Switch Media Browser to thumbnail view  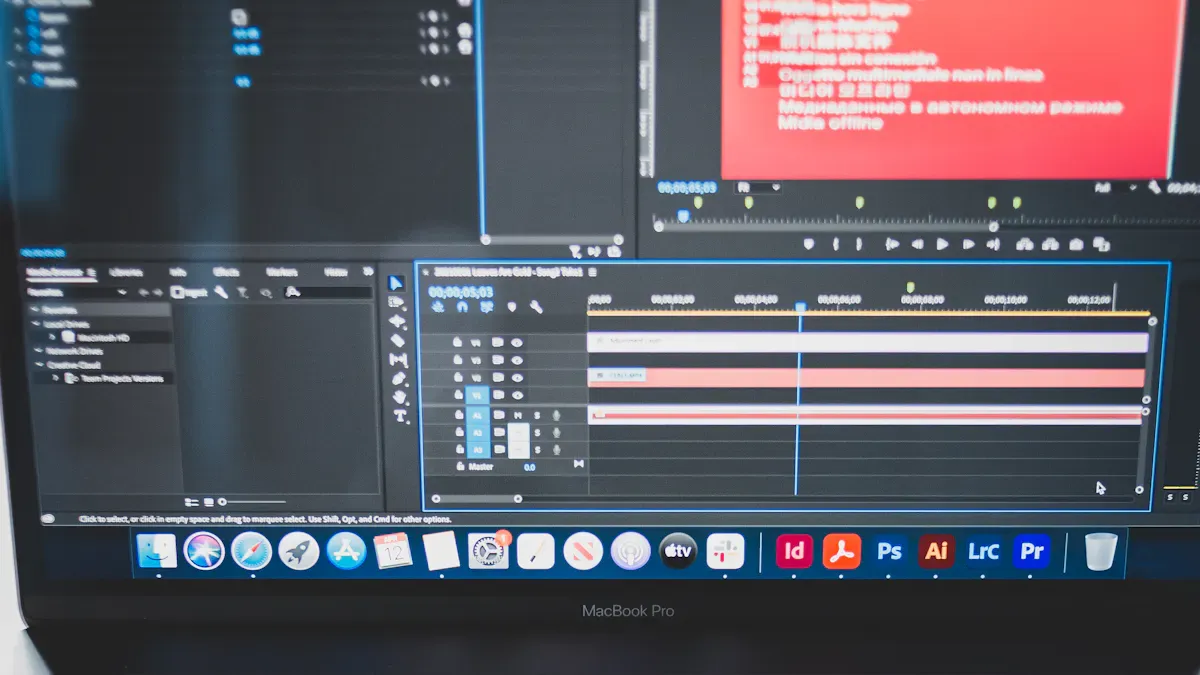tap(208, 502)
